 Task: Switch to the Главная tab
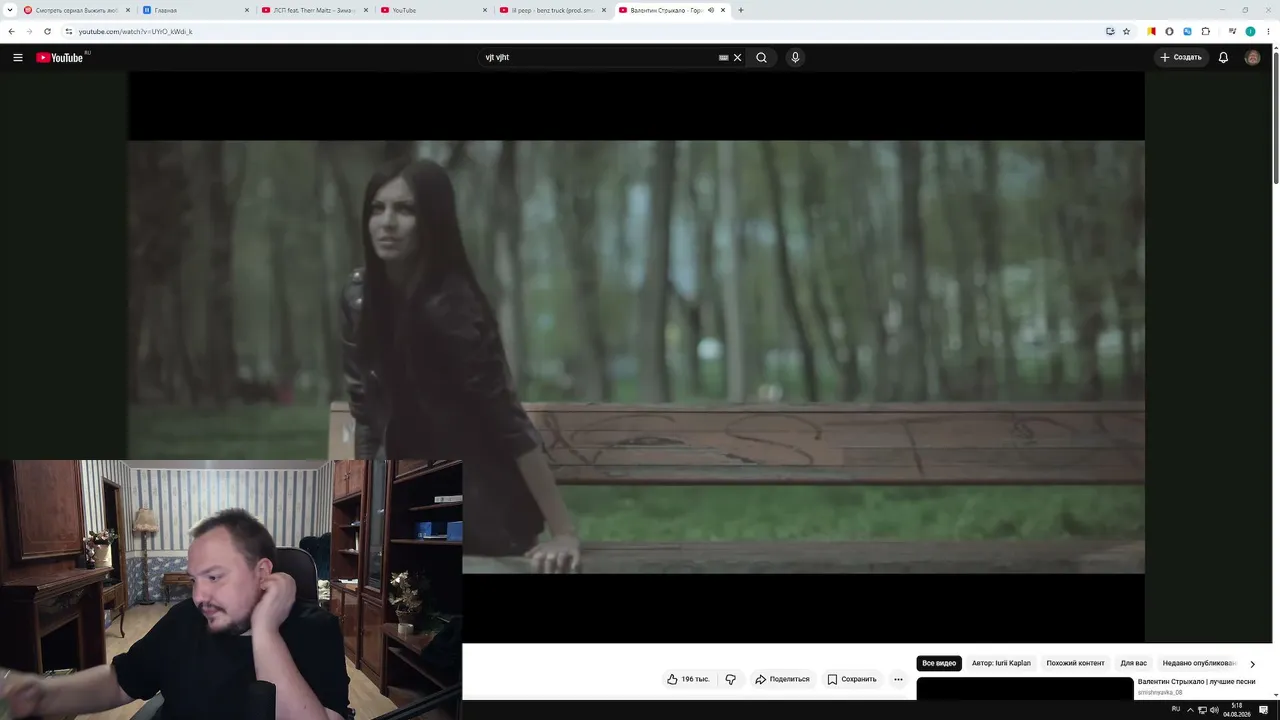point(196,10)
